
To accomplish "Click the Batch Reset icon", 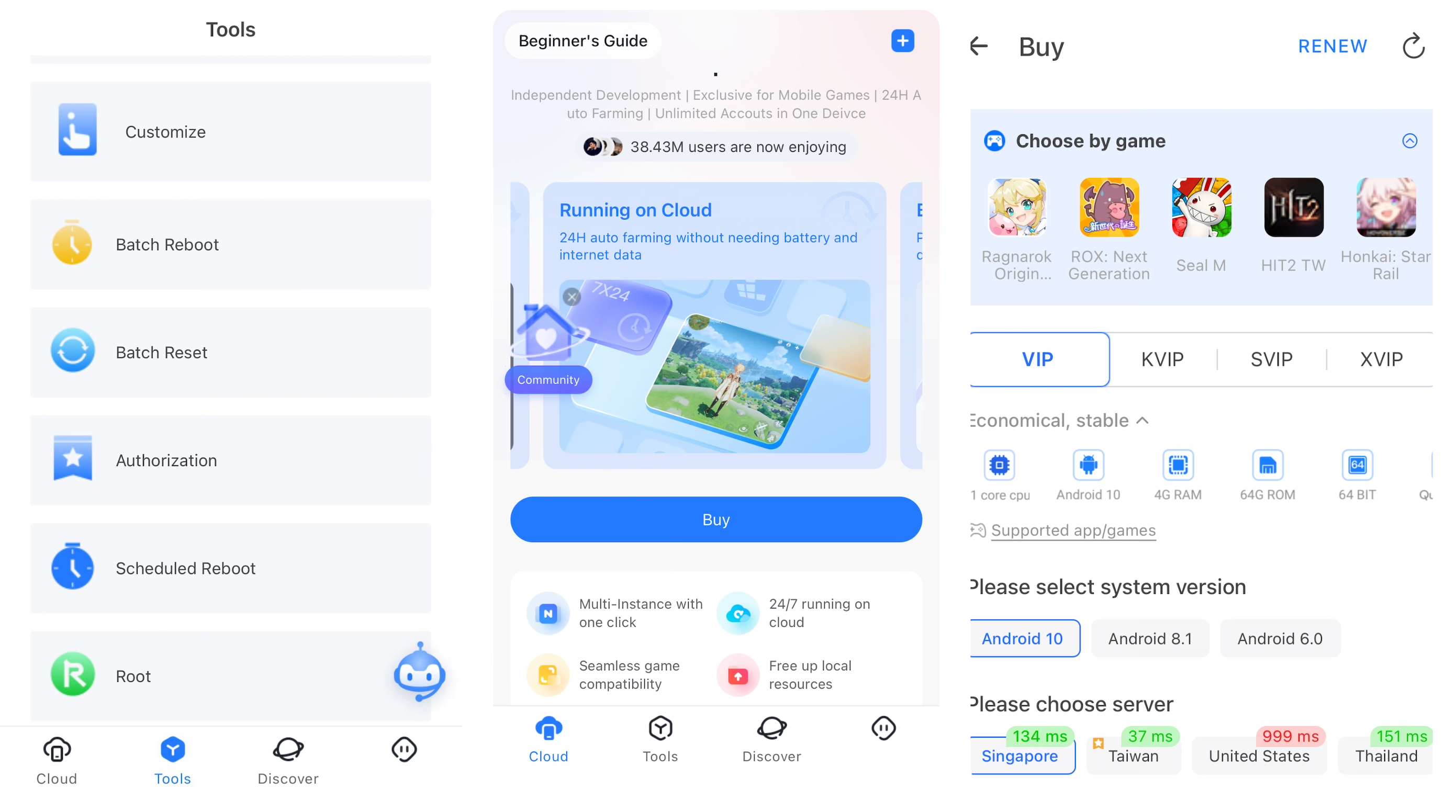I will (72, 352).
